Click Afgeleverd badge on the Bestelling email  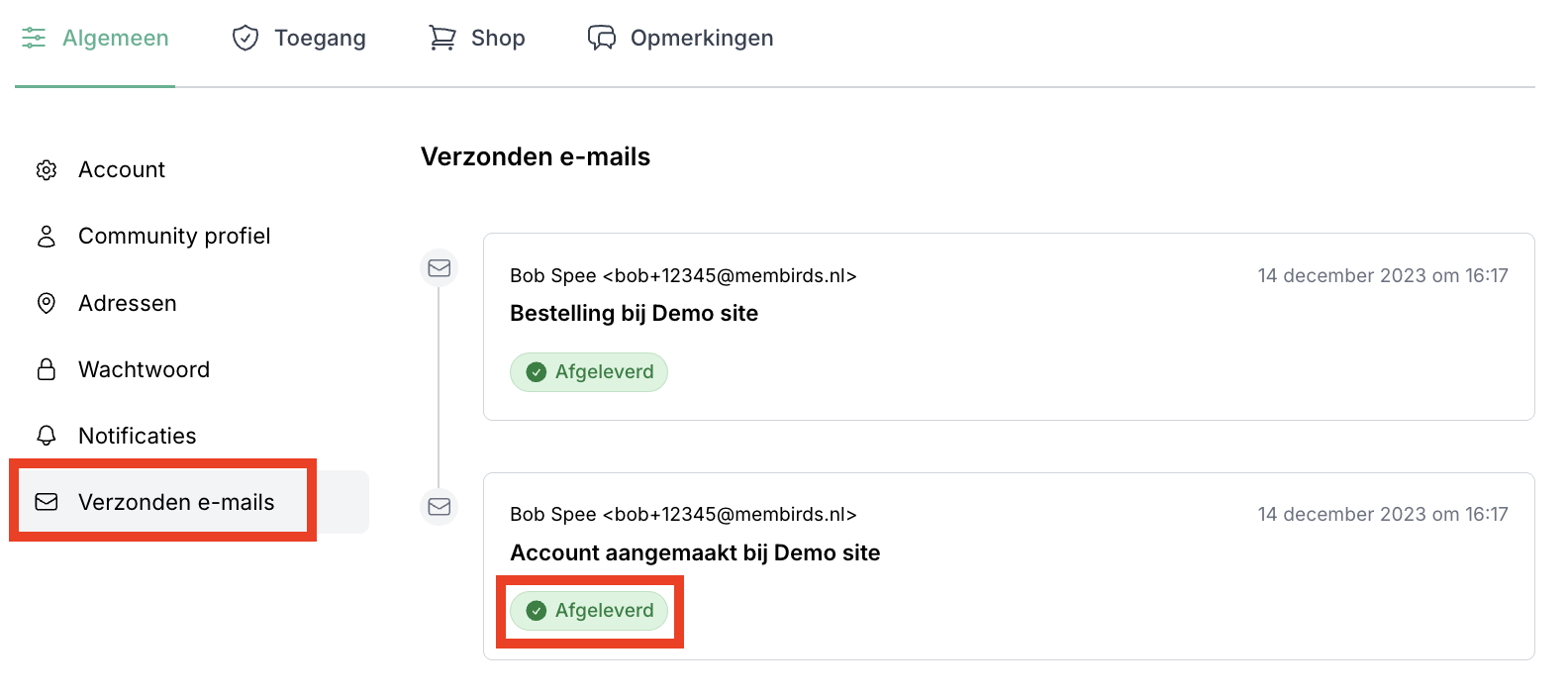pyautogui.click(x=589, y=372)
